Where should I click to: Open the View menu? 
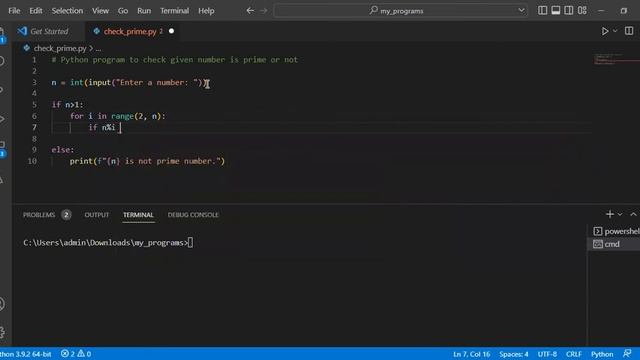100,11
